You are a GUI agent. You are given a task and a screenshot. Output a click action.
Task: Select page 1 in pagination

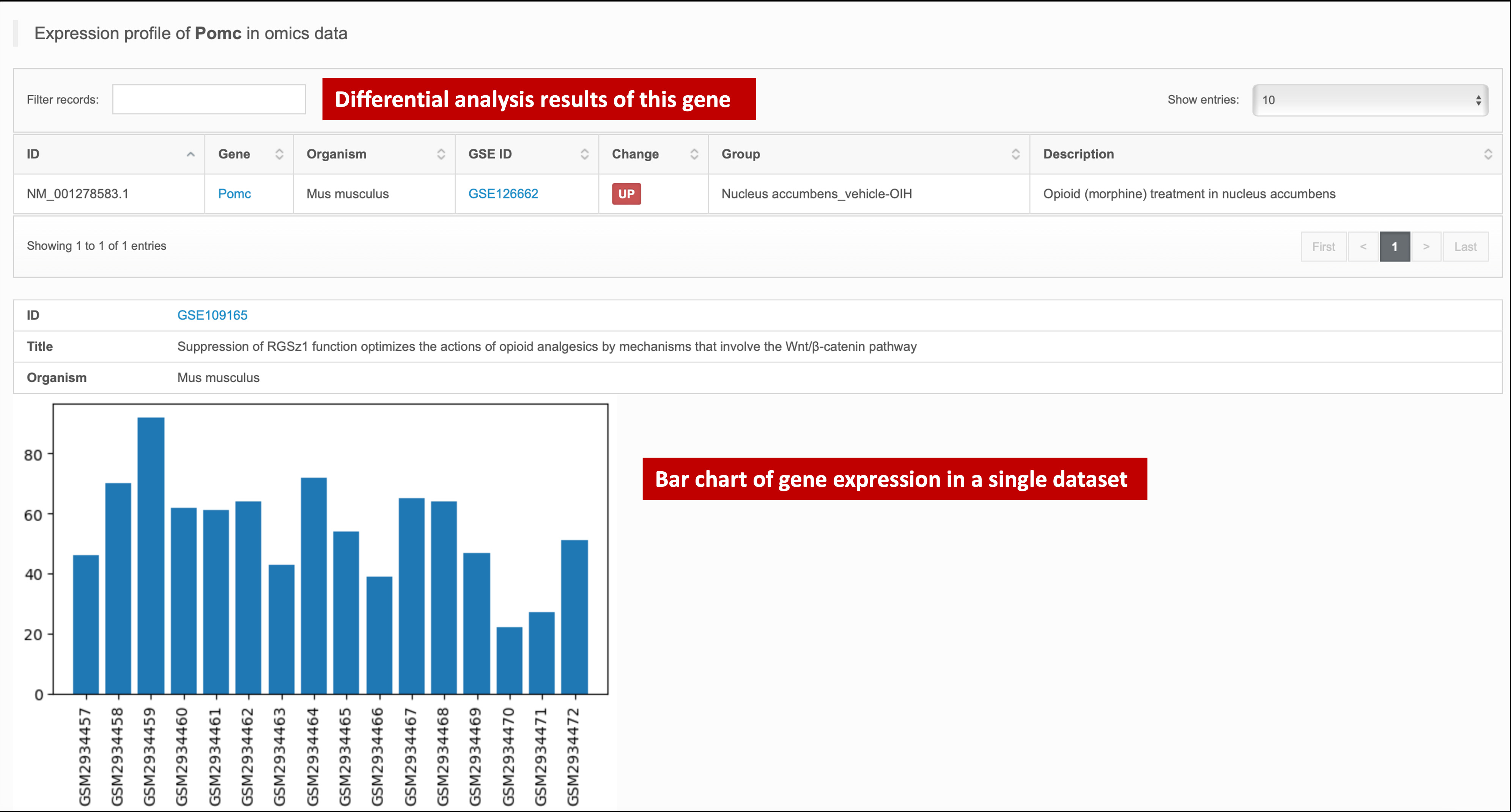1394,247
